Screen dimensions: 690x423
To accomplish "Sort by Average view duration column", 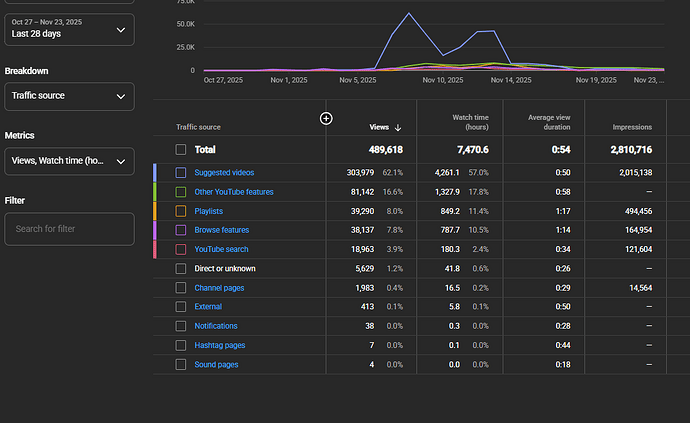I will coord(548,122).
